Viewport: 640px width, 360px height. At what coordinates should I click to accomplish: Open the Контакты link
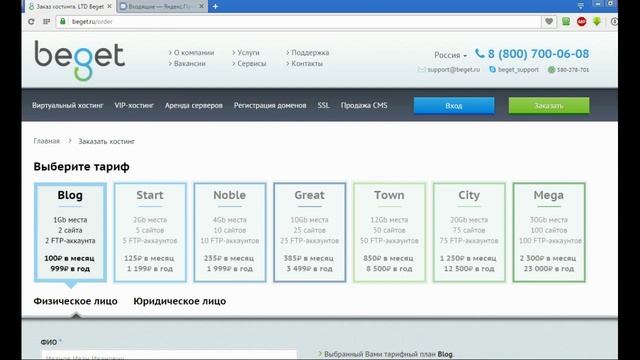307,64
